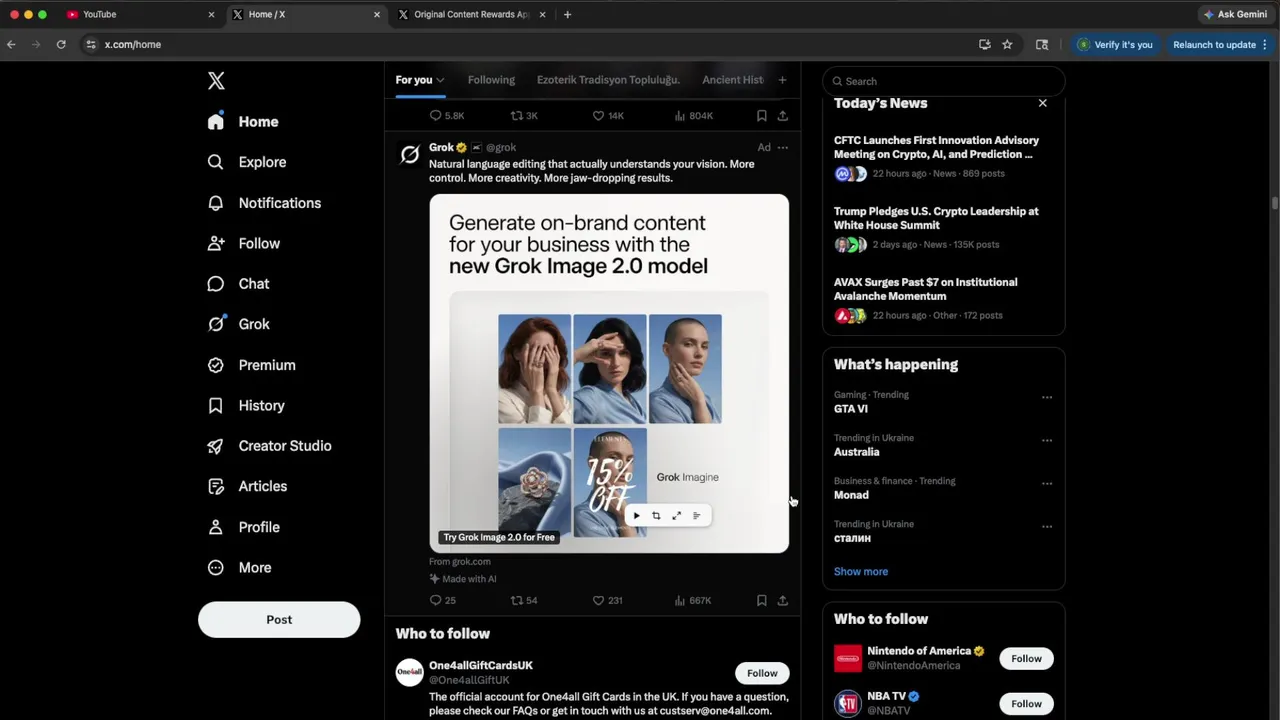Follow Nintendo of America
The width and height of the screenshot is (1280, 720).
[x=1026, y=658]
